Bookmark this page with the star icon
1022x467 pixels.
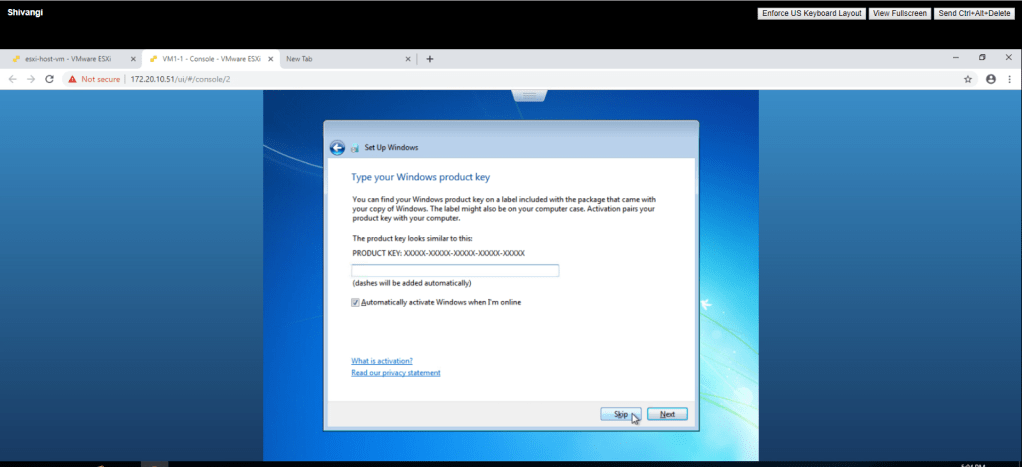[968, 79]
